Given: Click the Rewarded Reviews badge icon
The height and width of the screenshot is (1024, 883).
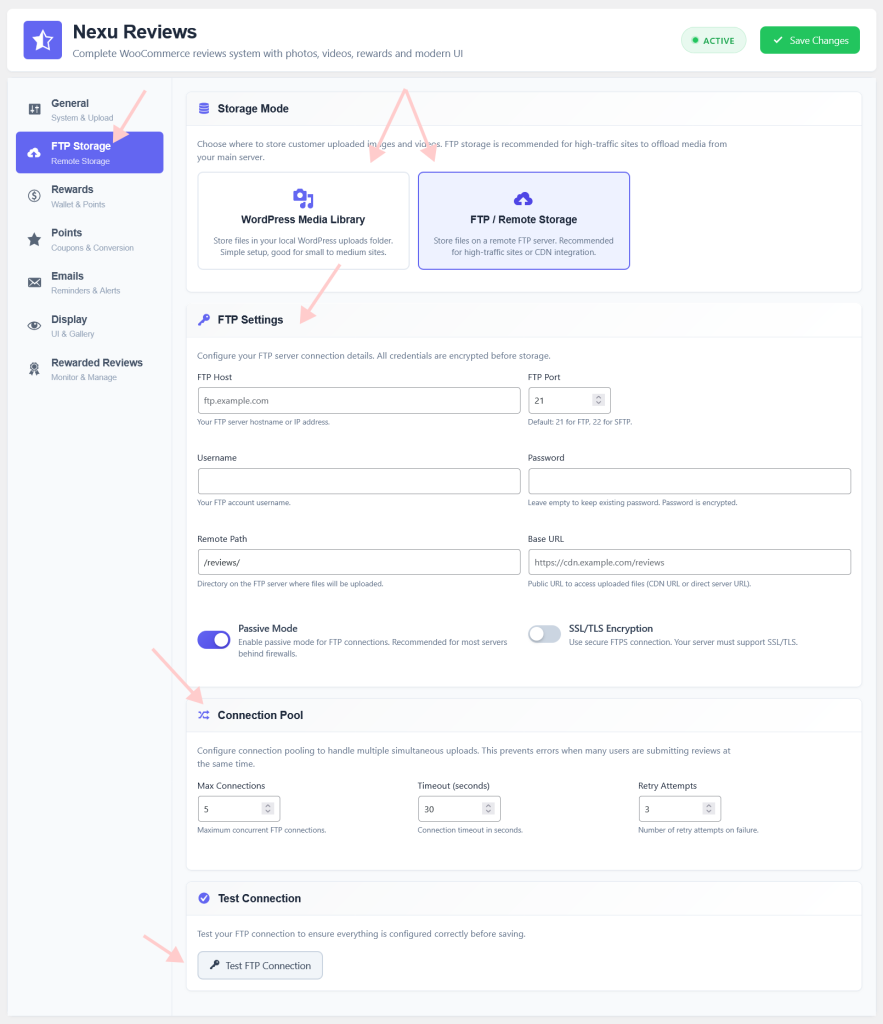Looking at the screenshot, I should point(35,369).
